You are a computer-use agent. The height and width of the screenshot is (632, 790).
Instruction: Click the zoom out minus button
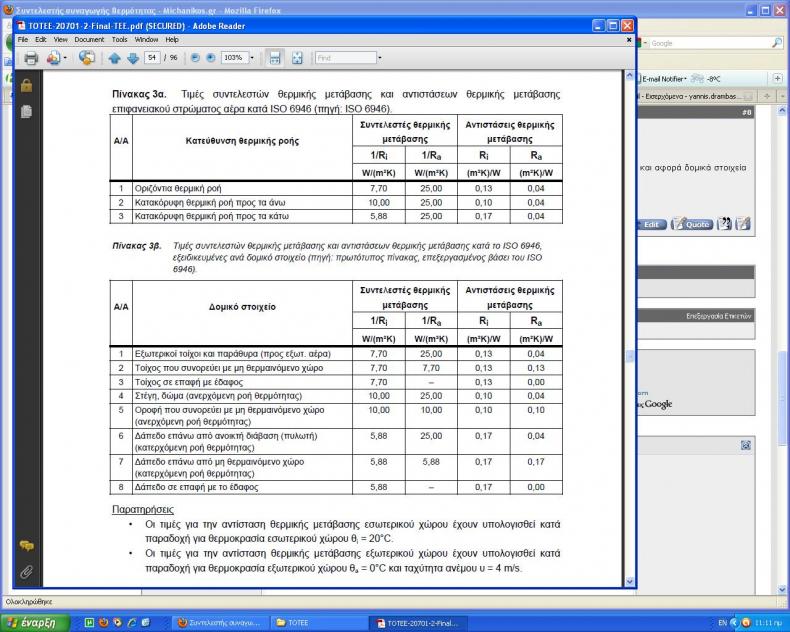(195, 58)
